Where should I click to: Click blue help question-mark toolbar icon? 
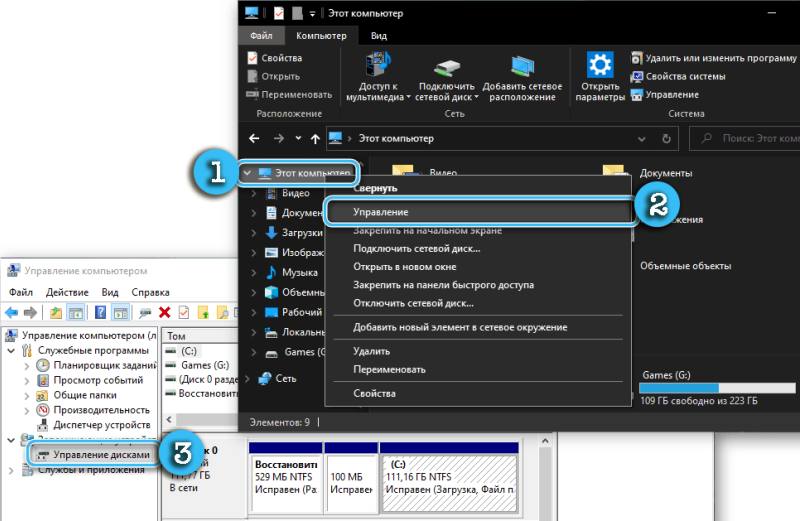click(x=100, y=312)
